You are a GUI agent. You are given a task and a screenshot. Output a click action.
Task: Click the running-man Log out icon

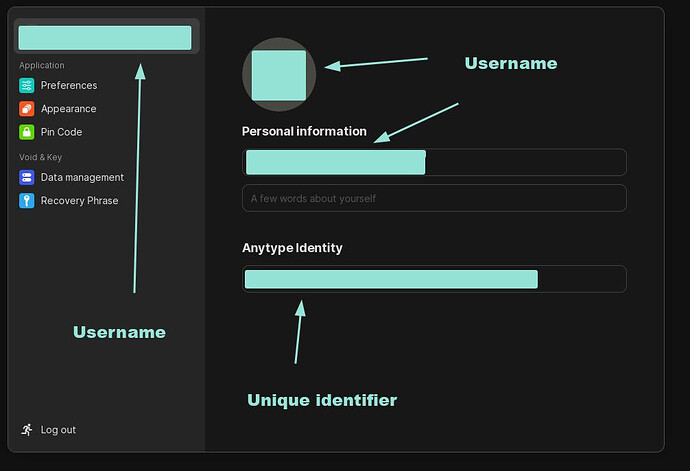(27, 430)
